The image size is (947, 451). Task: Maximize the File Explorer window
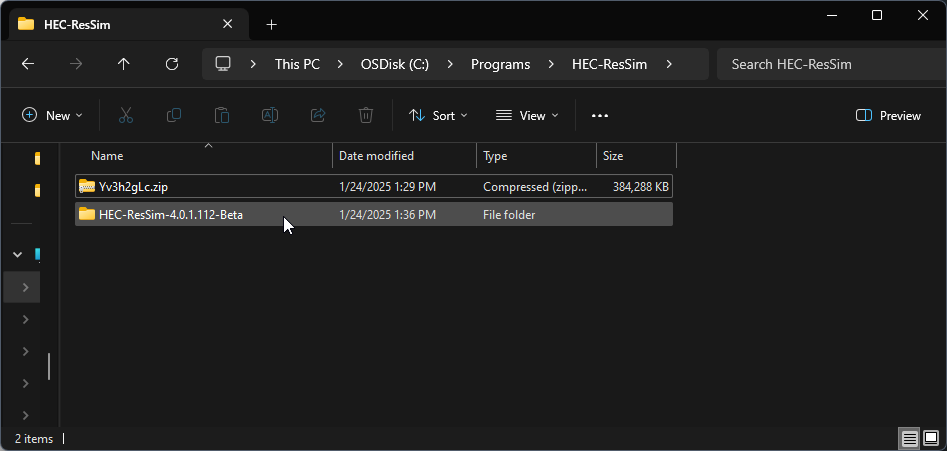pyautogui.click(x=877, y=16)
